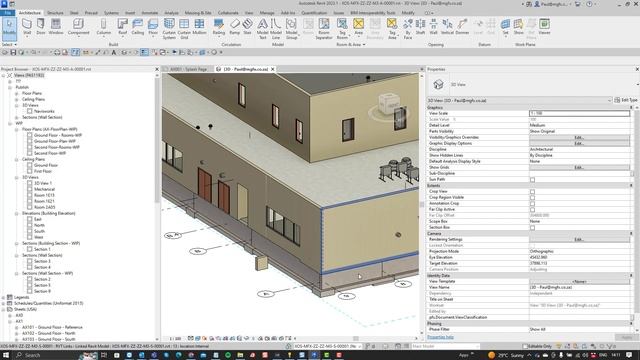Open the Room & Area panel dropdown
Screen dimensions: 640x360
pos(351,44)
